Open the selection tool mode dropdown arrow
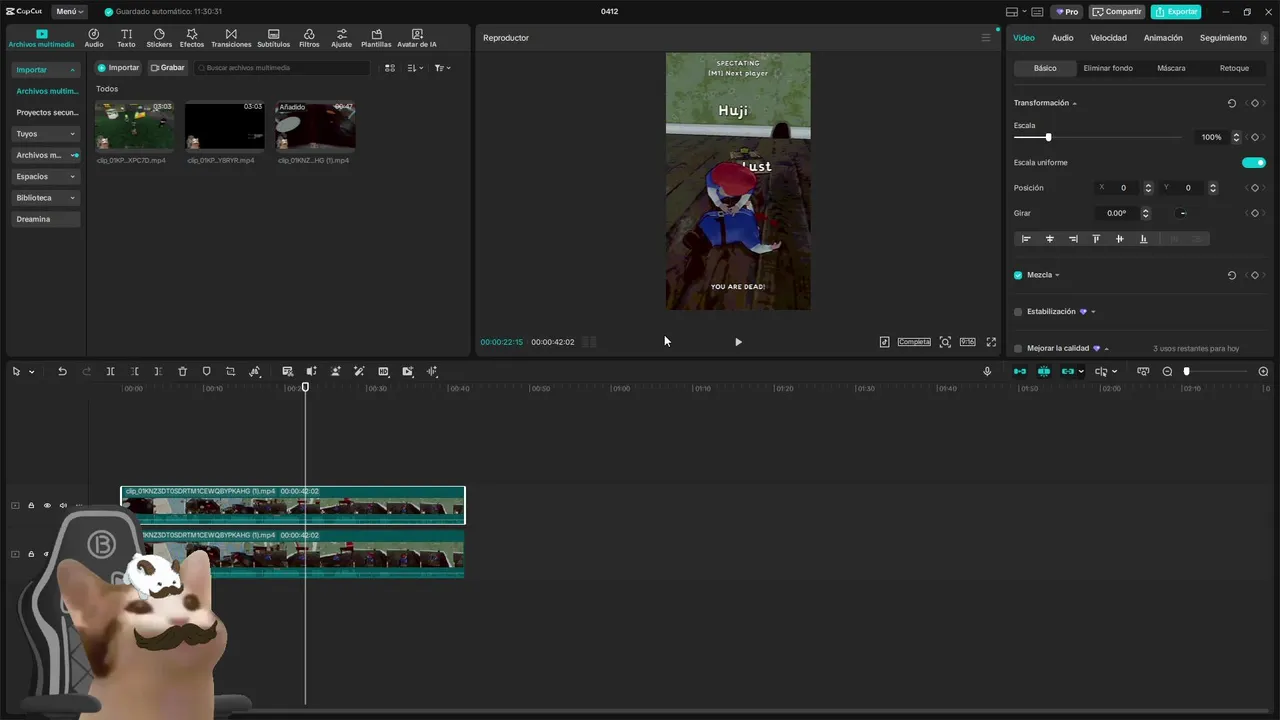The height and width of the screenshot is (720, 1280). pyautogui.click(x=31, y=372)
